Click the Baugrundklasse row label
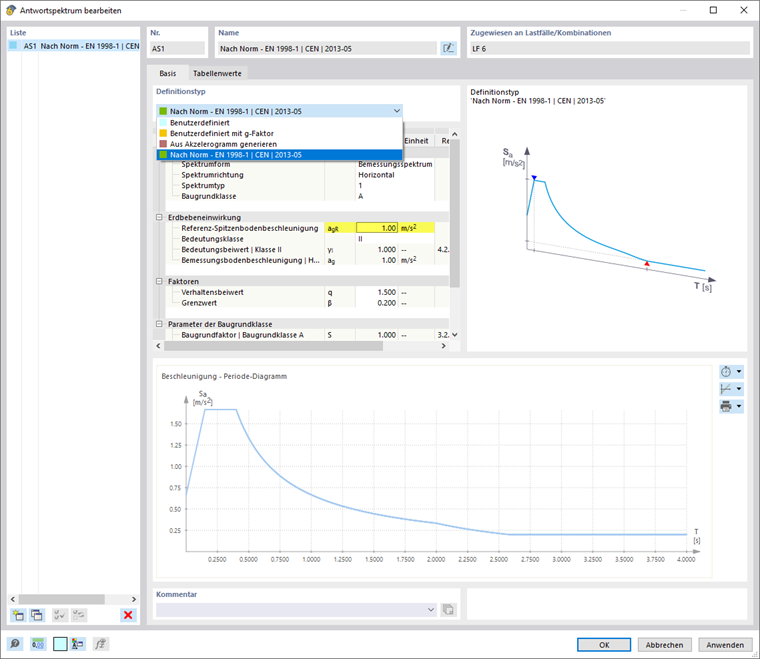The height and width of the screenshot is (659, 760). point(209,196)
